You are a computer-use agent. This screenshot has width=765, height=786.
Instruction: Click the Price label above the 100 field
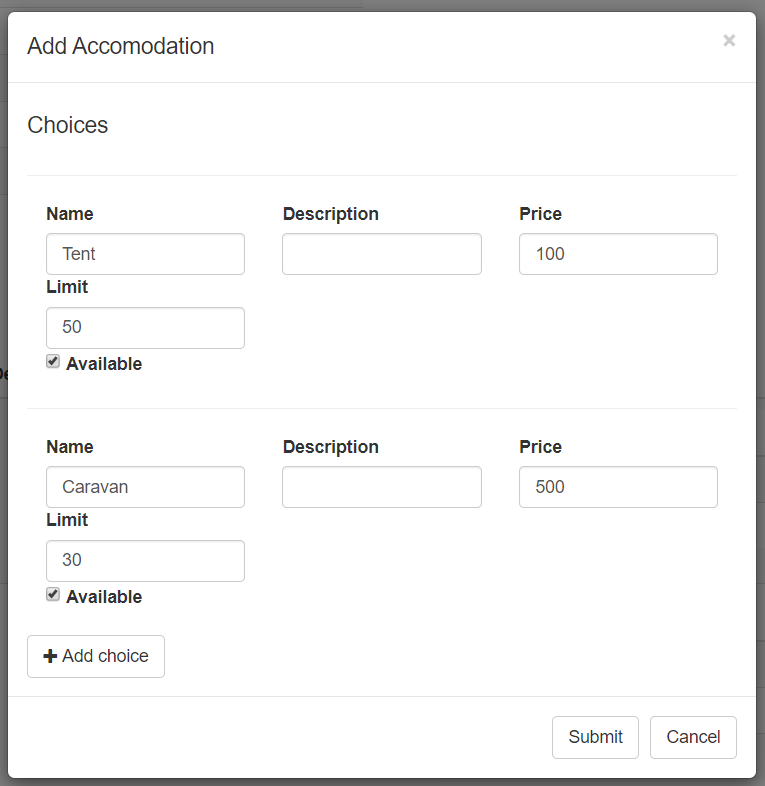click(x=540, y=214)
